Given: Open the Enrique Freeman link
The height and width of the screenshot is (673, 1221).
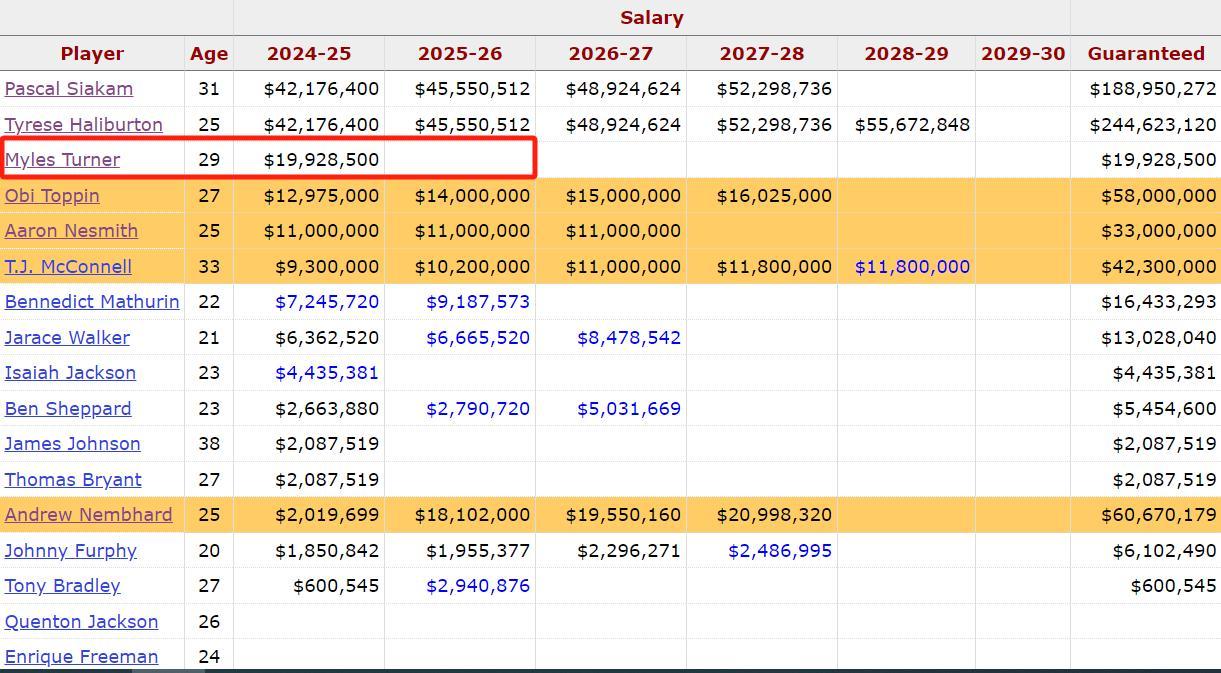Looking at the screenshot, I should (81, 657).
